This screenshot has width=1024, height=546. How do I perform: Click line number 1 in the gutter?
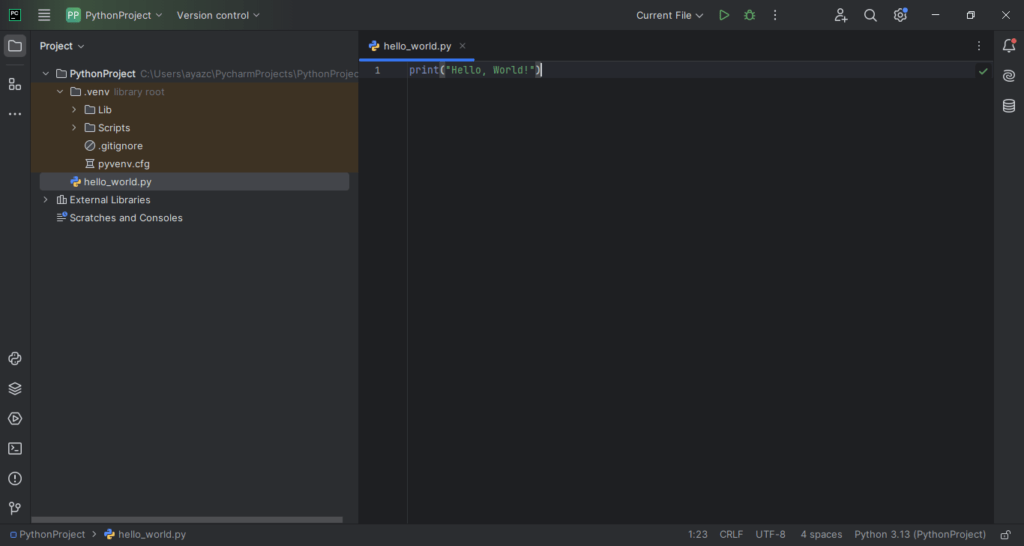tap(377, 70)
